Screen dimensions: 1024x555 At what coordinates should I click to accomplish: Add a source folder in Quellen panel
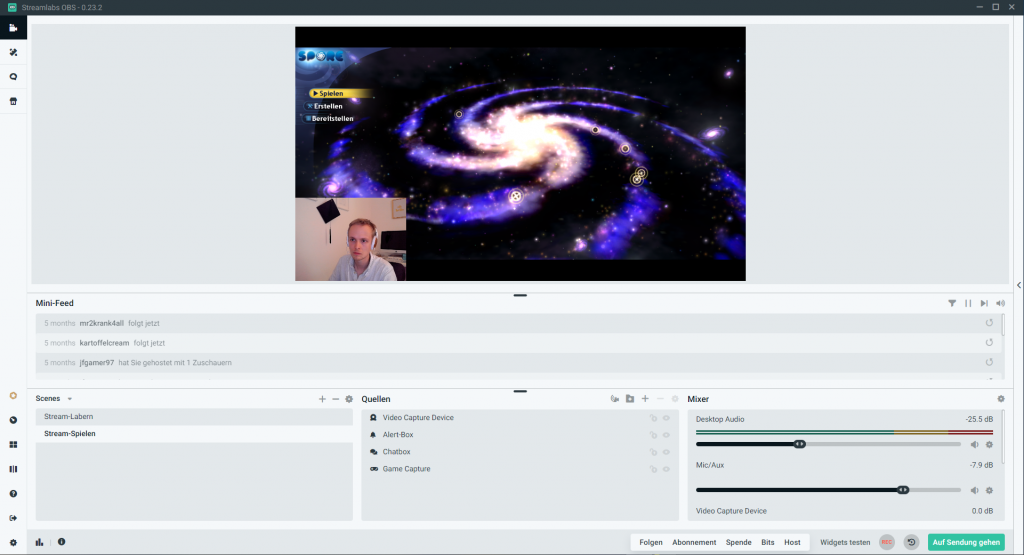pos(630,398)
